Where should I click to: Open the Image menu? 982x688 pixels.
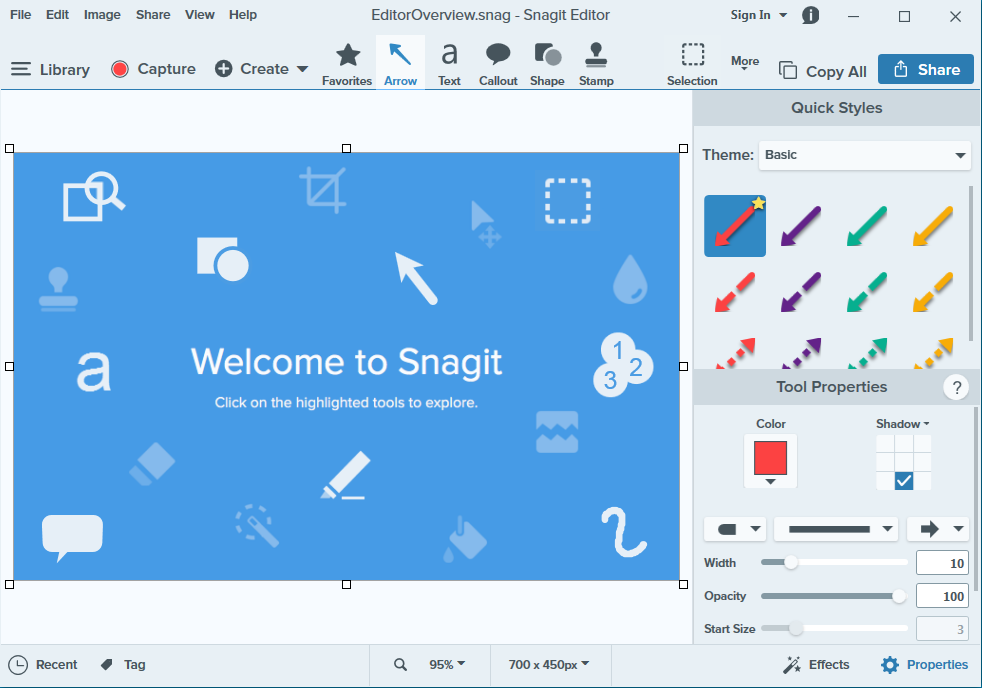click(102, 15)
